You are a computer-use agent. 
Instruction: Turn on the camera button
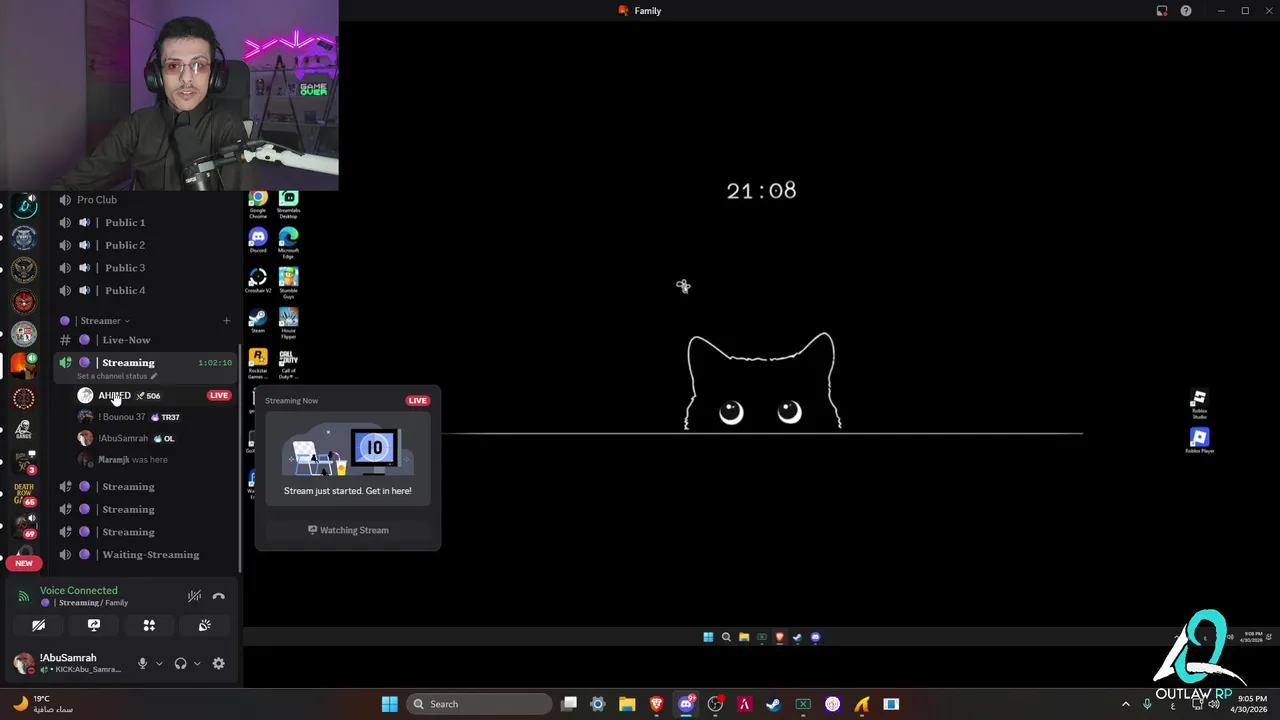[x=38, y=625]
